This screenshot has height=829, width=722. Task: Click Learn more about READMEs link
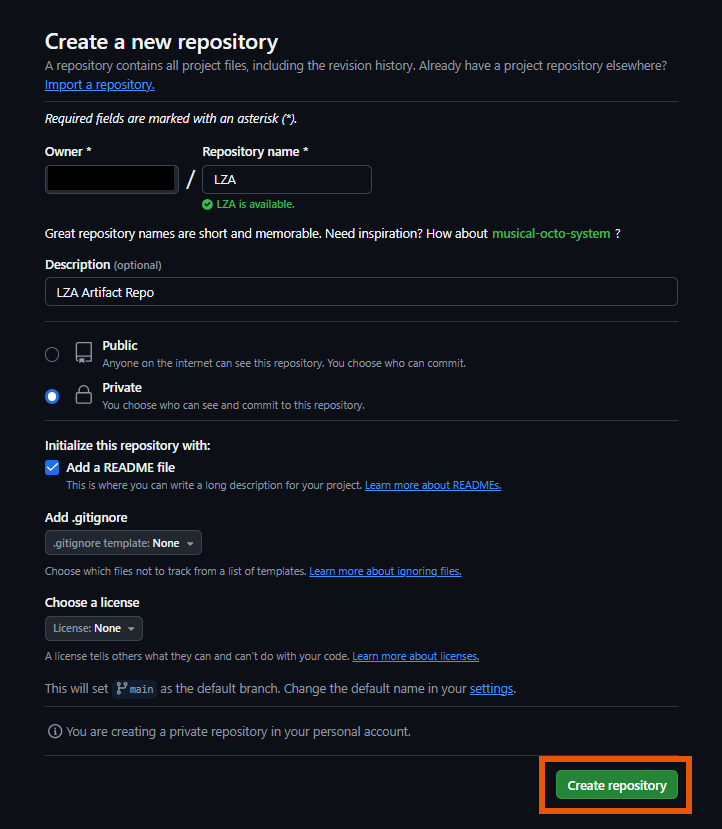coord(432,484)
